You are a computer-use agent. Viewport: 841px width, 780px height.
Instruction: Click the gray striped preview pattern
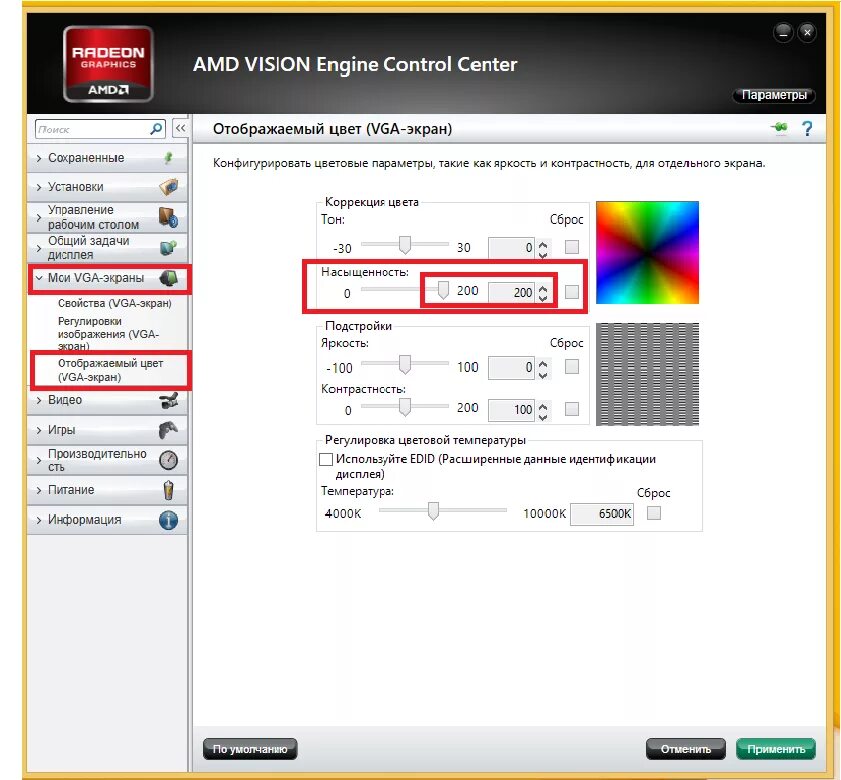click(647, 374)
